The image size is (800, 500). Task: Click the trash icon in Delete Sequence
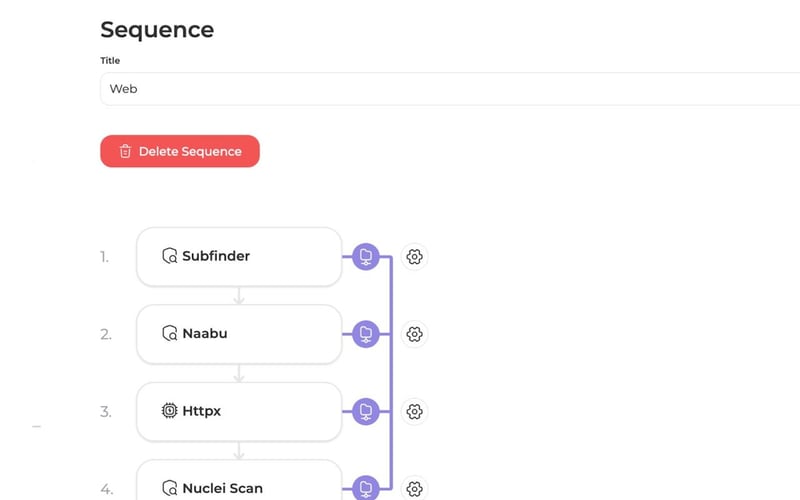(x=125, y=152)
